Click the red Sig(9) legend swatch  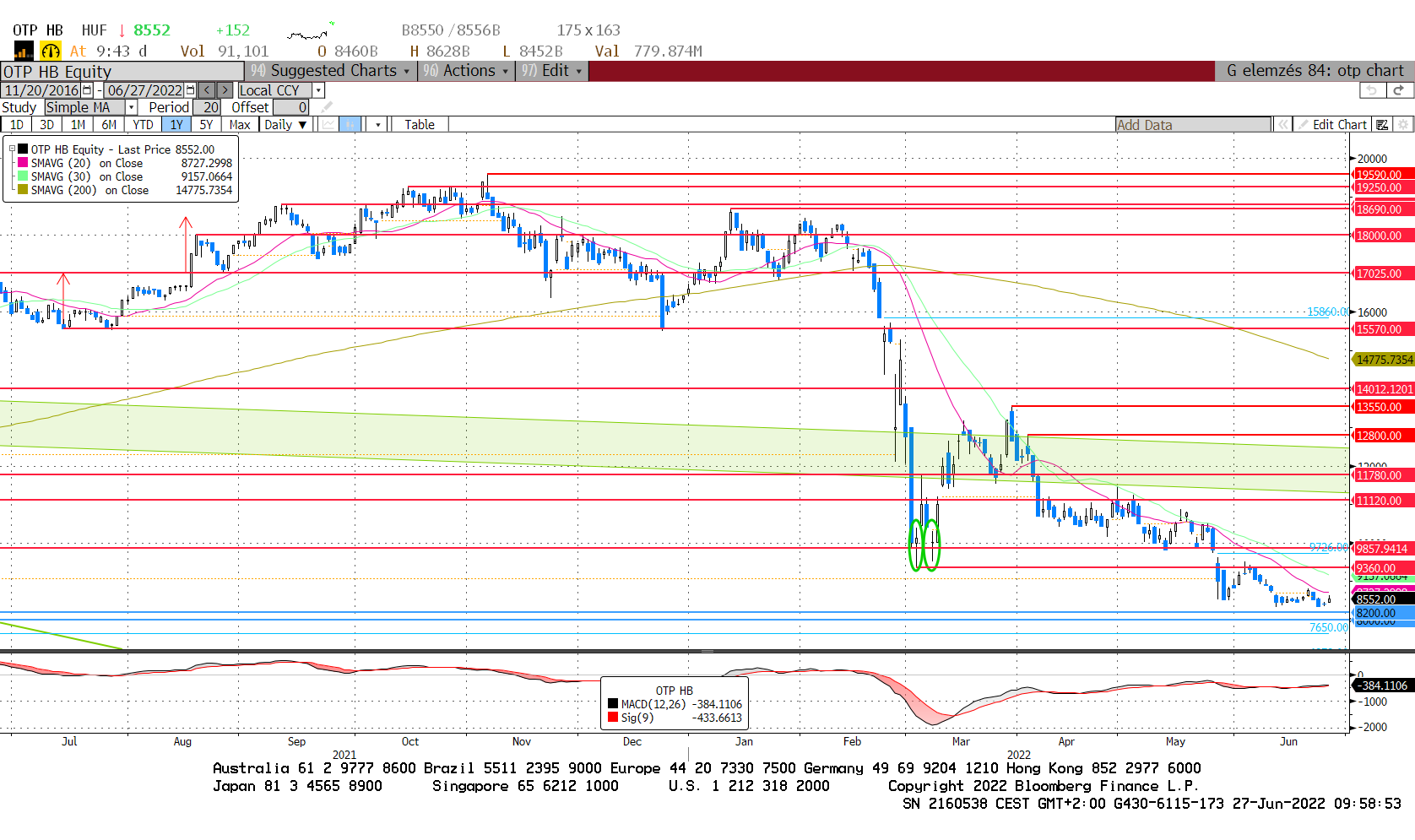click(613, 718)
